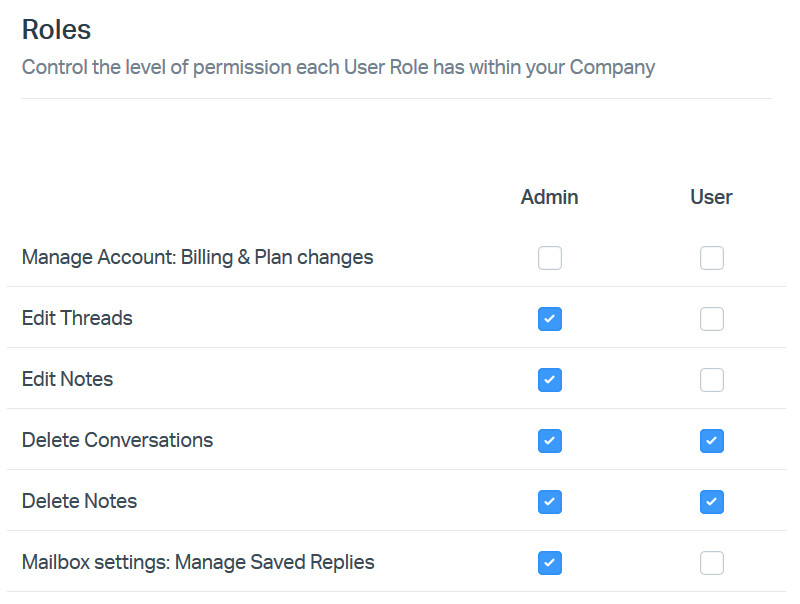Select the Manage Account: Billing & Plan changes label
The image size is (800, 604).
[197, 257]
